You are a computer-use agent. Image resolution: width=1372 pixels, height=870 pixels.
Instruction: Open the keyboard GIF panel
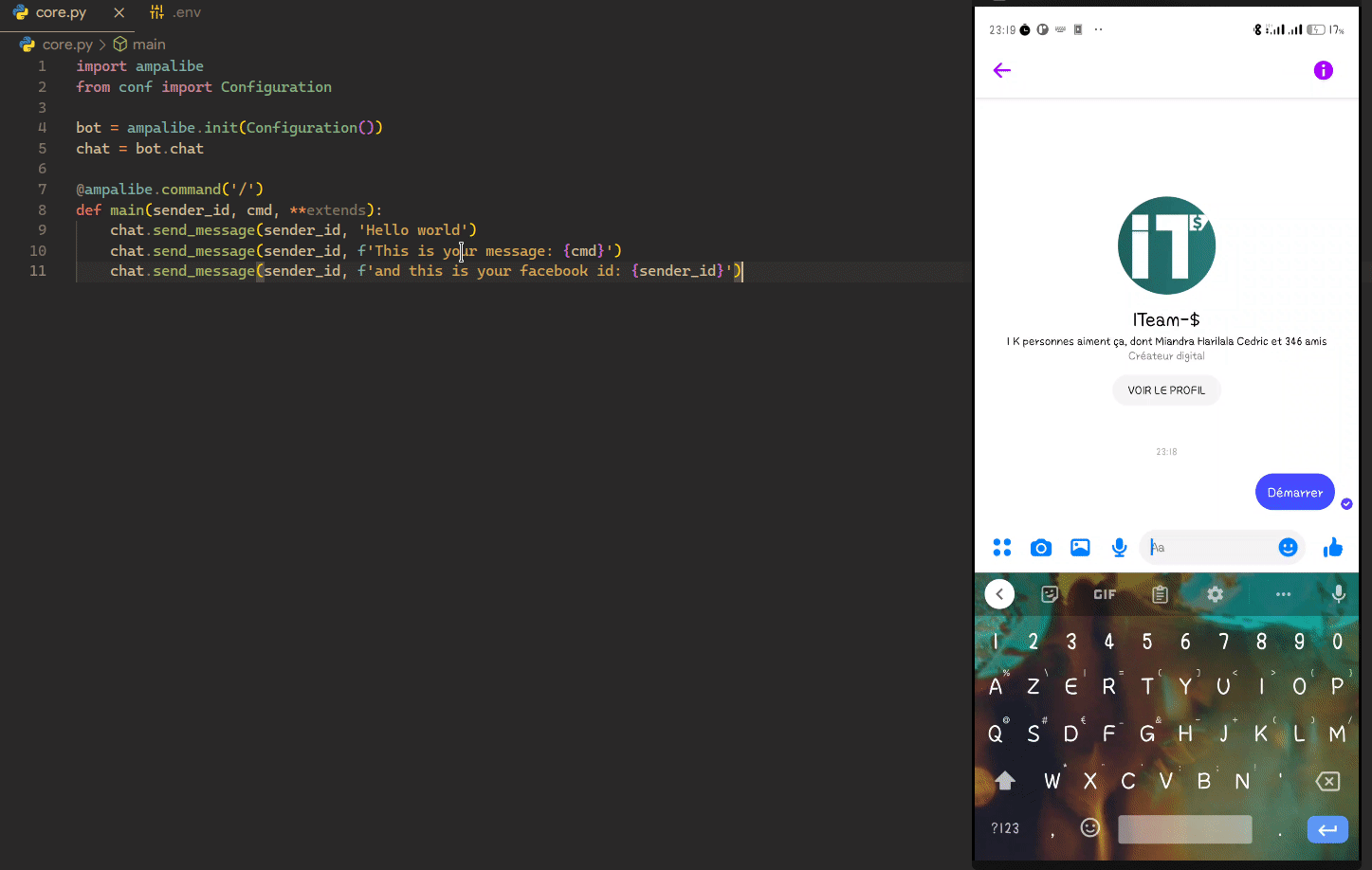coord(1105,594)
